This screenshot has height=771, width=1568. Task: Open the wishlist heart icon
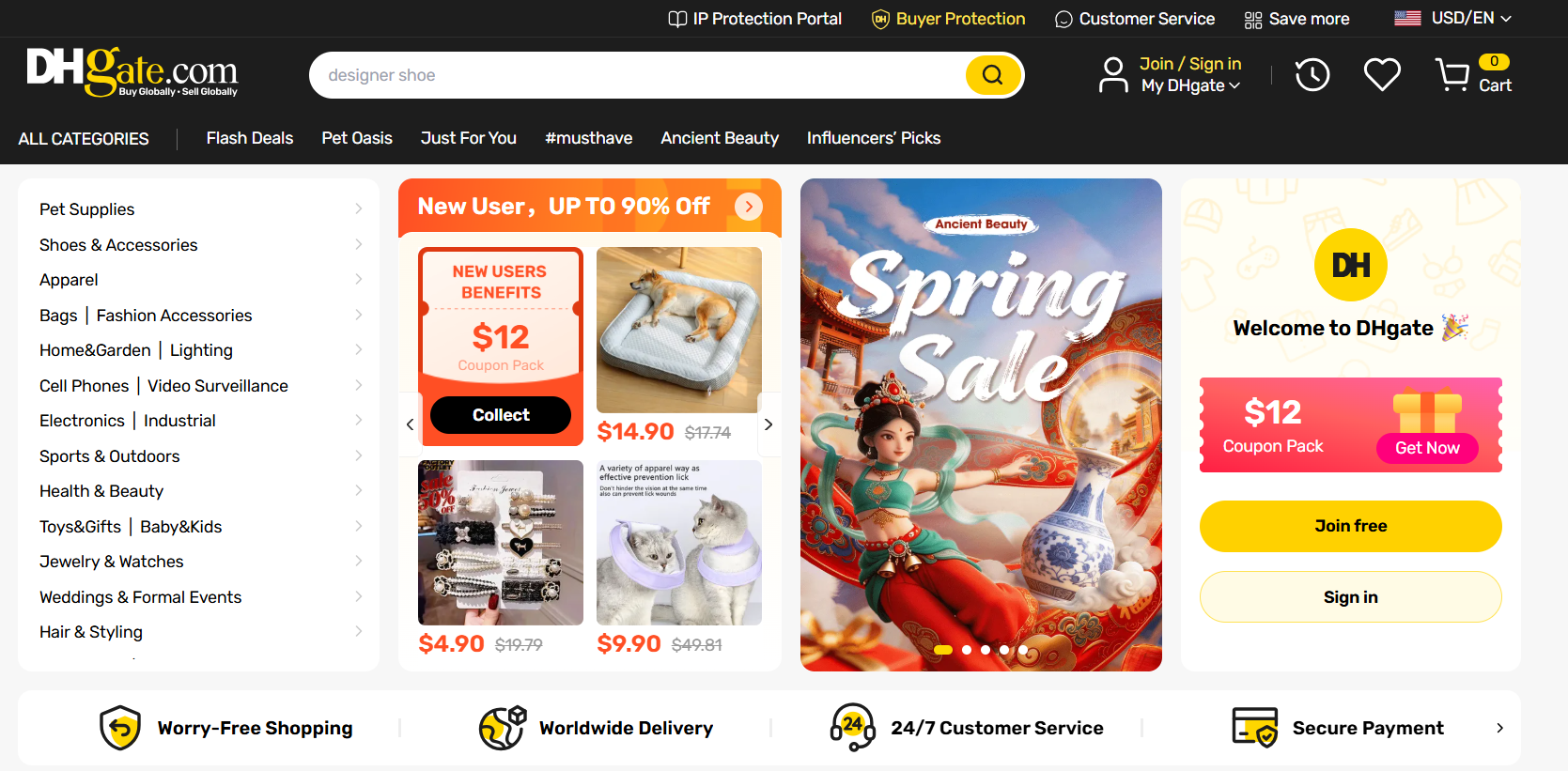(x=1382, y=75)
